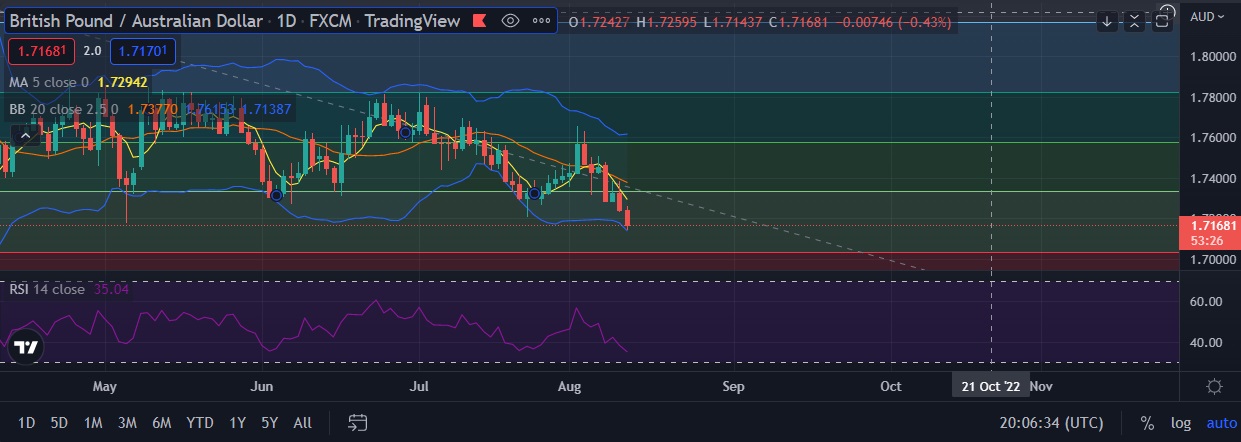Click the 60.00 RSI scale label
Viewport: 1241px width, 442px height.
click(1205, 302)
